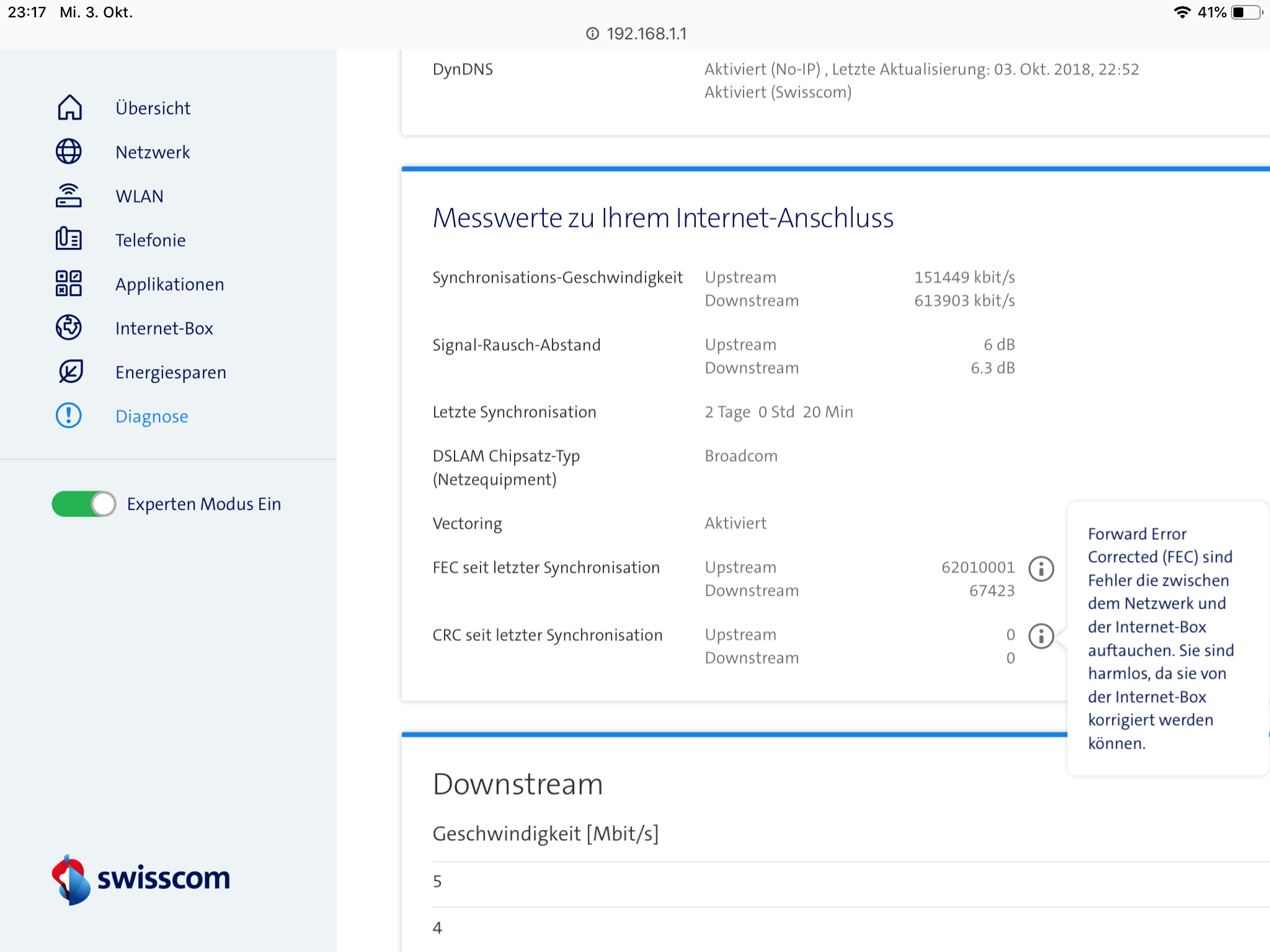This screenshot has height=952, width=1270.
Task: Click the Internet-Box icon
Action: click(69, 328)
